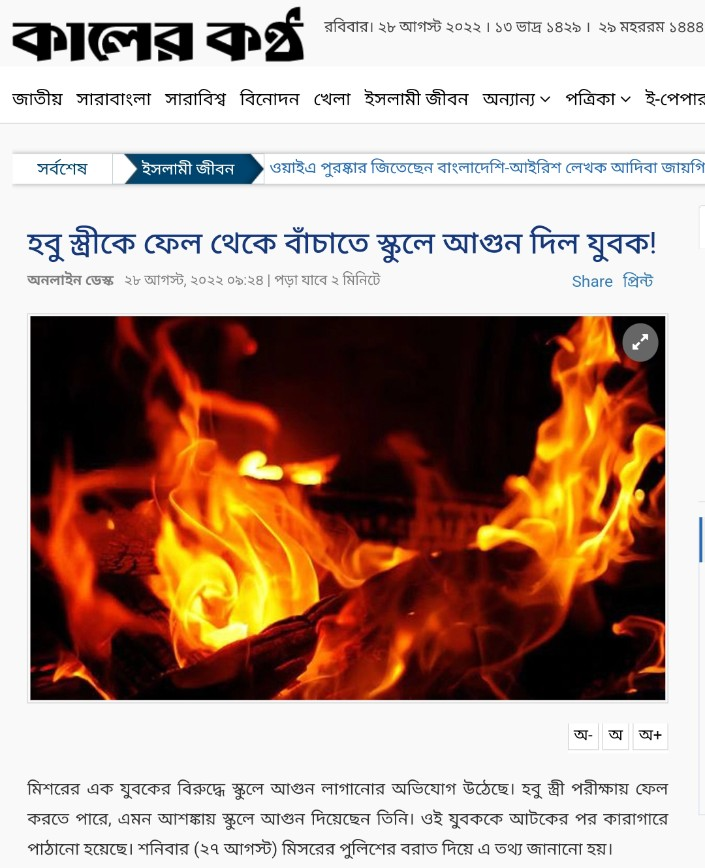The width and height of the screenshot is (705, 868).
Task: Expand the পত্রিকা dropdown menu
Action: [598, 99]
